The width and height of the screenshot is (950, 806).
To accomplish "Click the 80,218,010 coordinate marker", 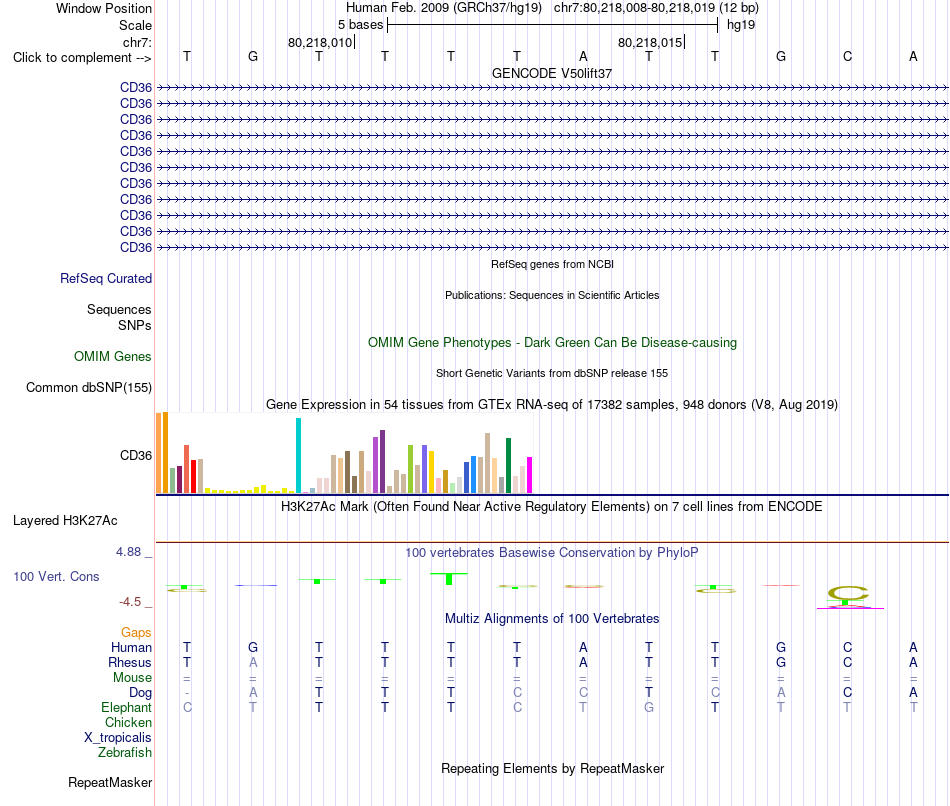I will coord(320,42).
